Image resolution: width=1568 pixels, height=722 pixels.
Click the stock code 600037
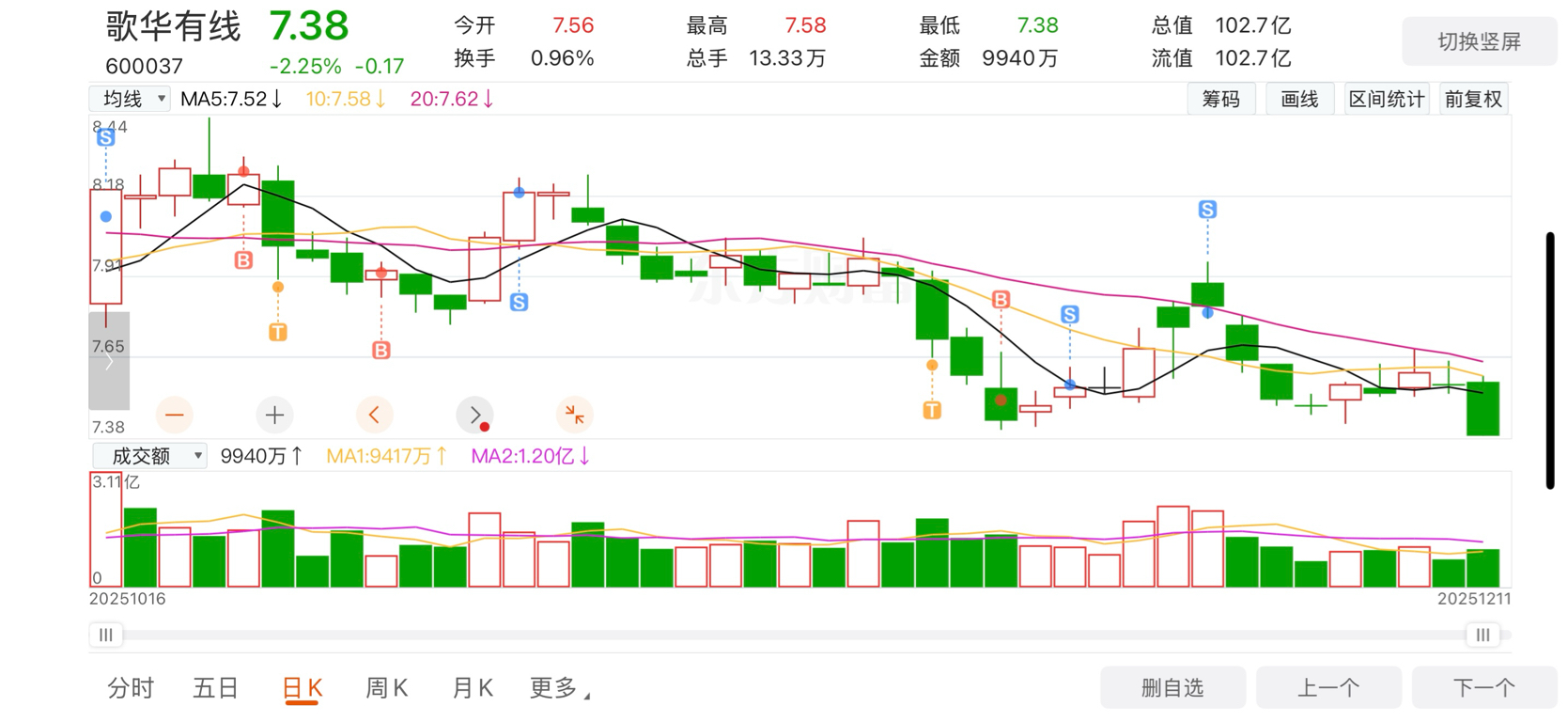tap(145, 66)
